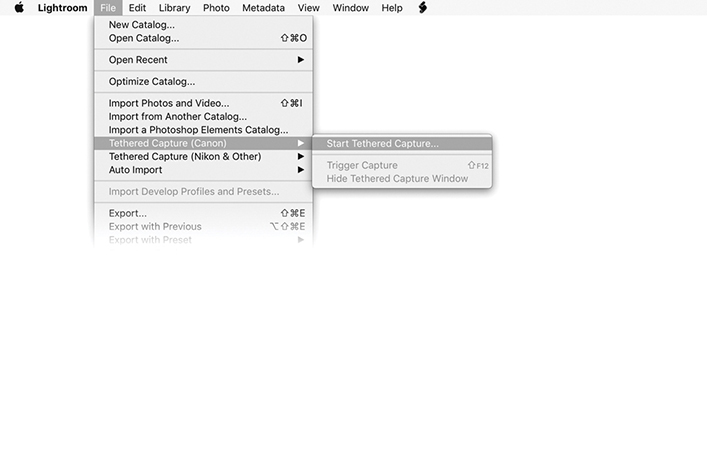The image size is (707, 451).
Task: Open the Metadata menu
Action: (263, 8)
